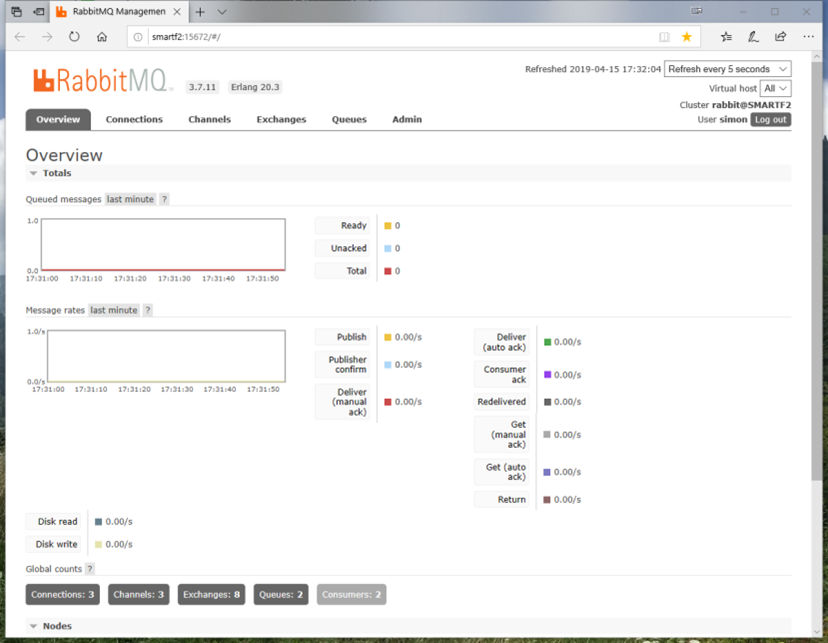This screenshot has height=643, width=828.
Task: Click the site information icon in address bar
Action: tap(138, 37)
